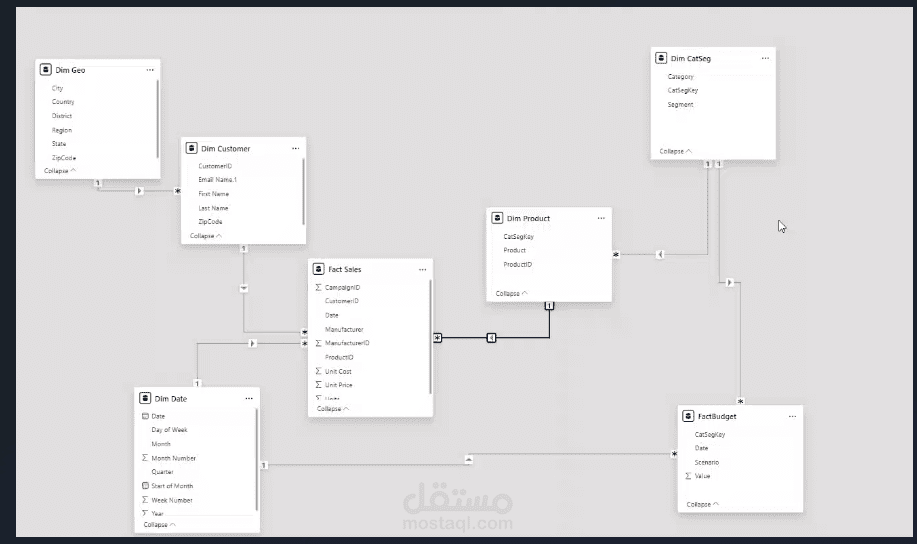Click the Dim CatSeg table icon

(661, 58)
